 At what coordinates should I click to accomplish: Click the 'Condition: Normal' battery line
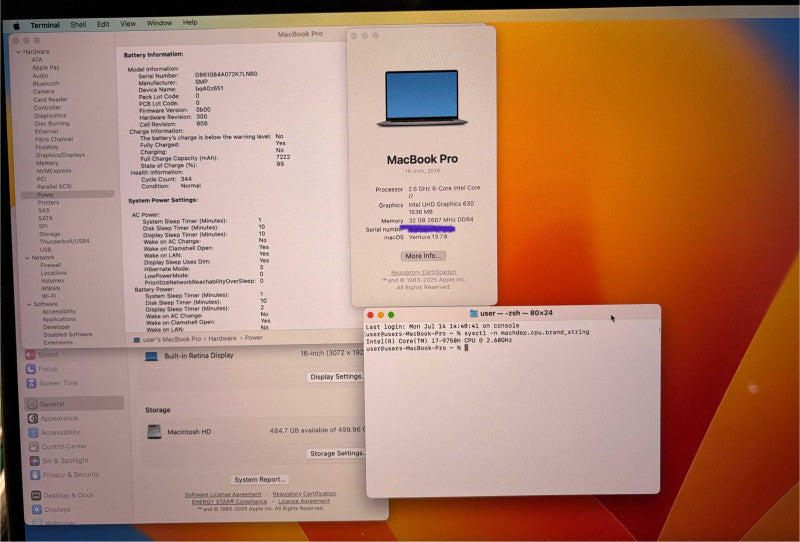coord(171,186)
